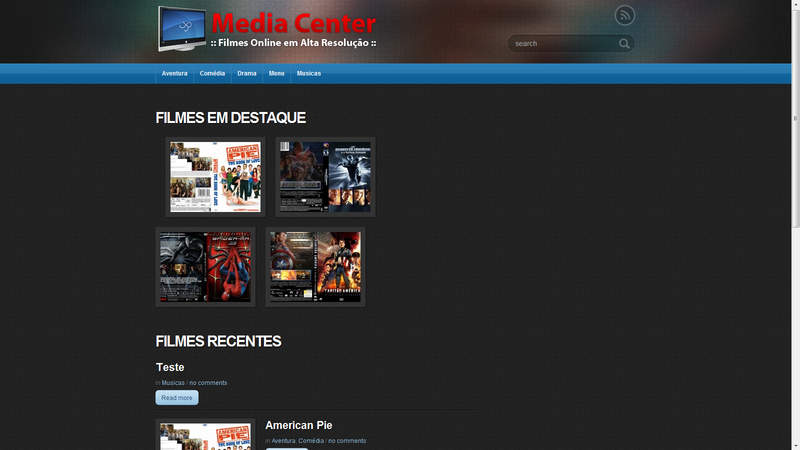Viewport: 800px width, 450px height.
Task: Open the Captain America featured cover
Action: click(315, 267)
